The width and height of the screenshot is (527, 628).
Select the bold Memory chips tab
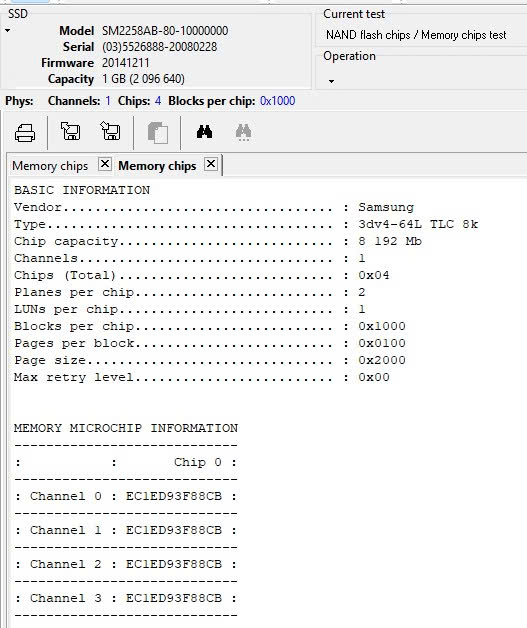click(x=157, y=166)
